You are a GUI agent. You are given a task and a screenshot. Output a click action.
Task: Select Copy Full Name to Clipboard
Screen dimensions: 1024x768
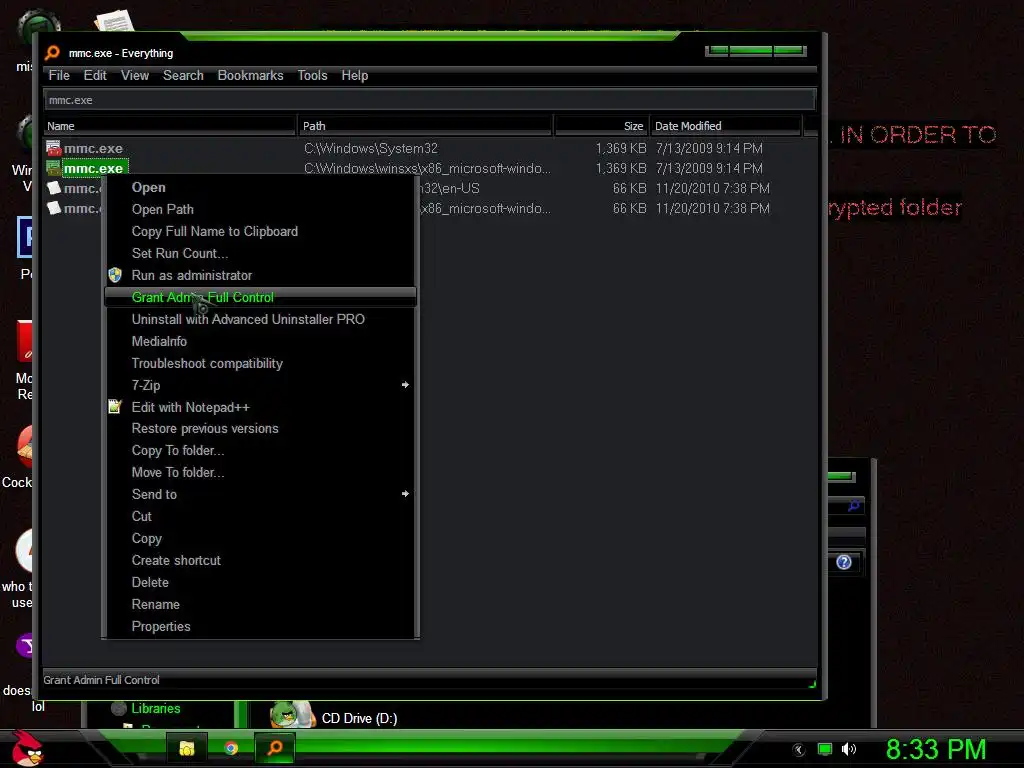click(260, 231)
